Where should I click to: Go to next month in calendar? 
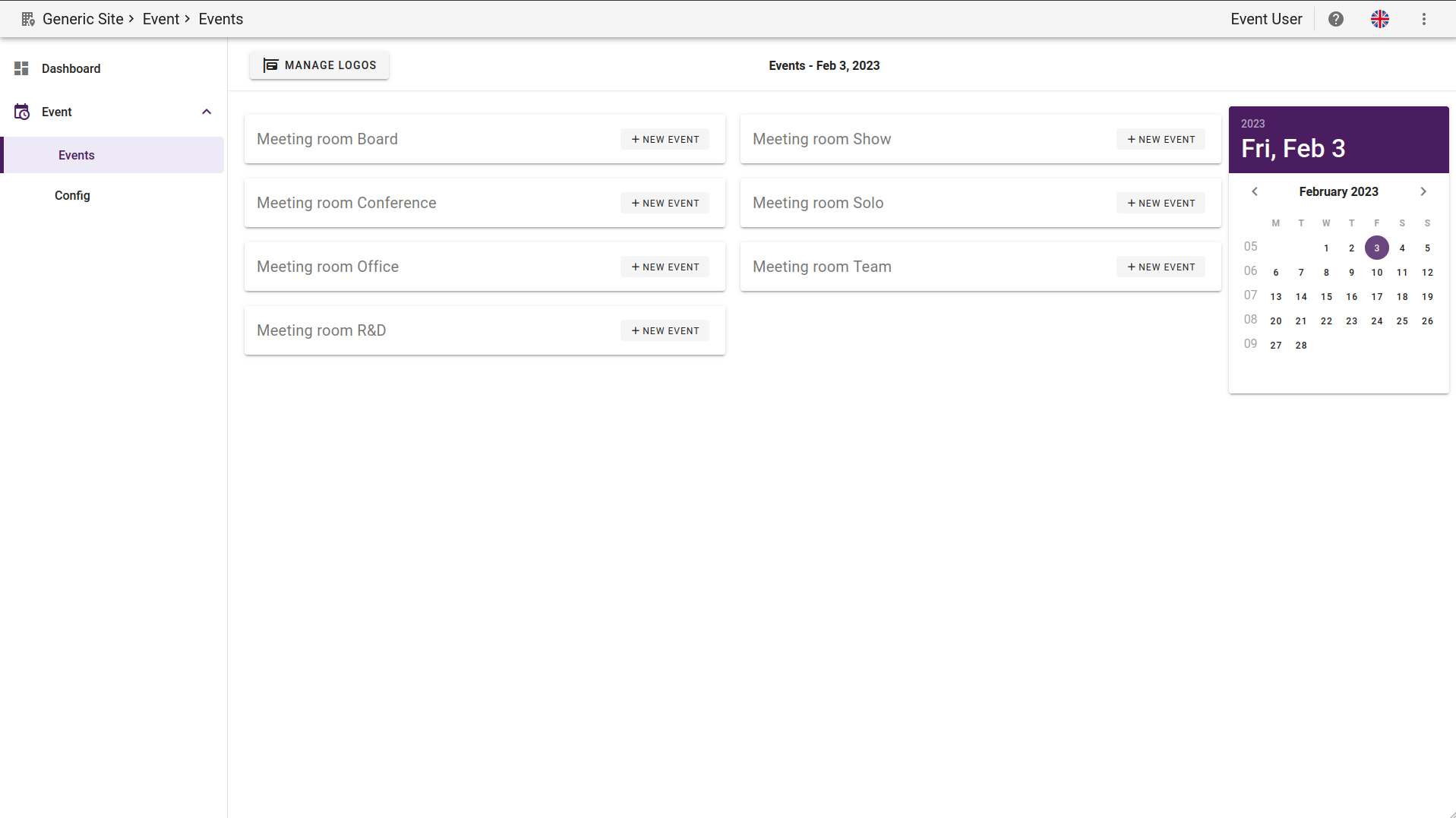[x=1423, y=191]
